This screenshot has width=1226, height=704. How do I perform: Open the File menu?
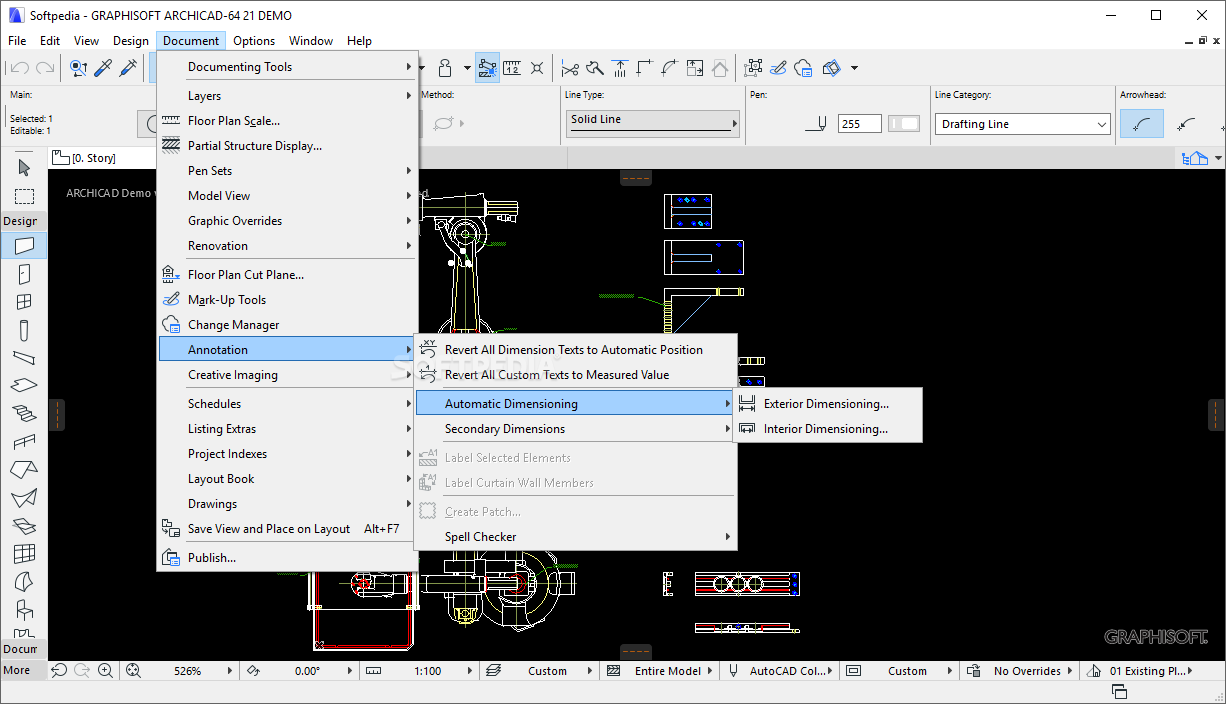coord(17,41)
